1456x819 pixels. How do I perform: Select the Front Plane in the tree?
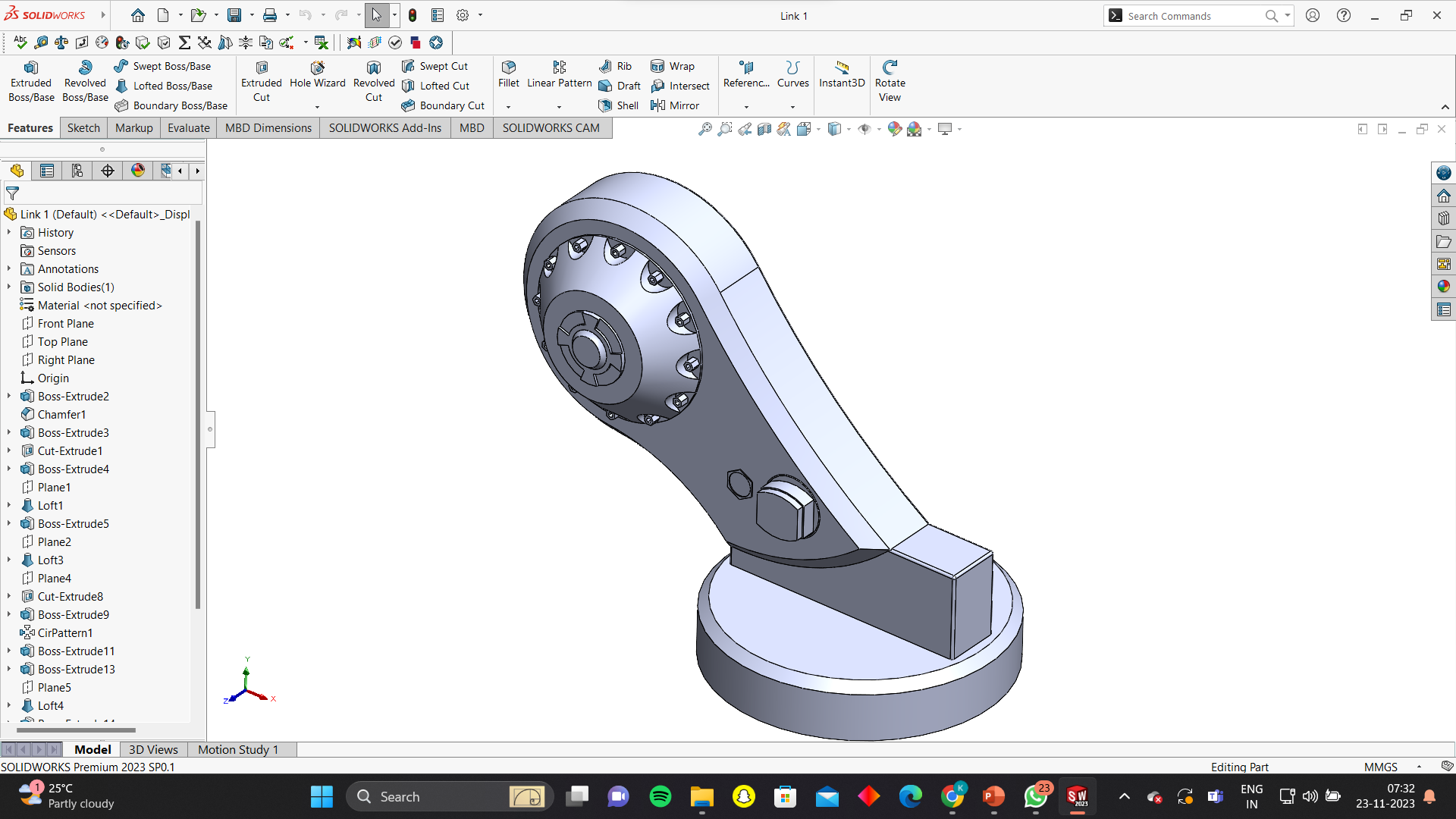(65, 323)
